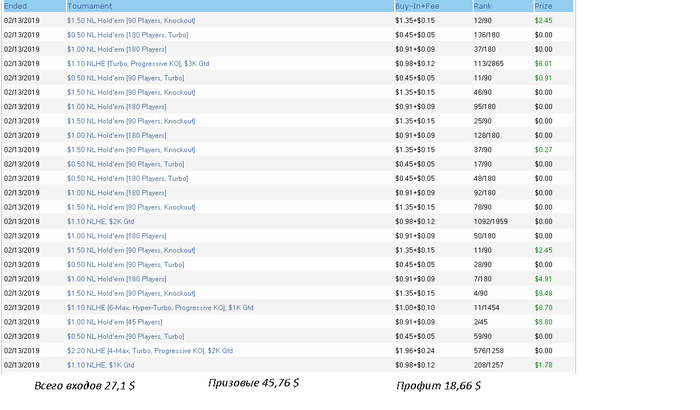Open the $1.10 NLHE, $1K Gtd tournament link
Screen dimensions: 700x410
click(x=100, y=365)
